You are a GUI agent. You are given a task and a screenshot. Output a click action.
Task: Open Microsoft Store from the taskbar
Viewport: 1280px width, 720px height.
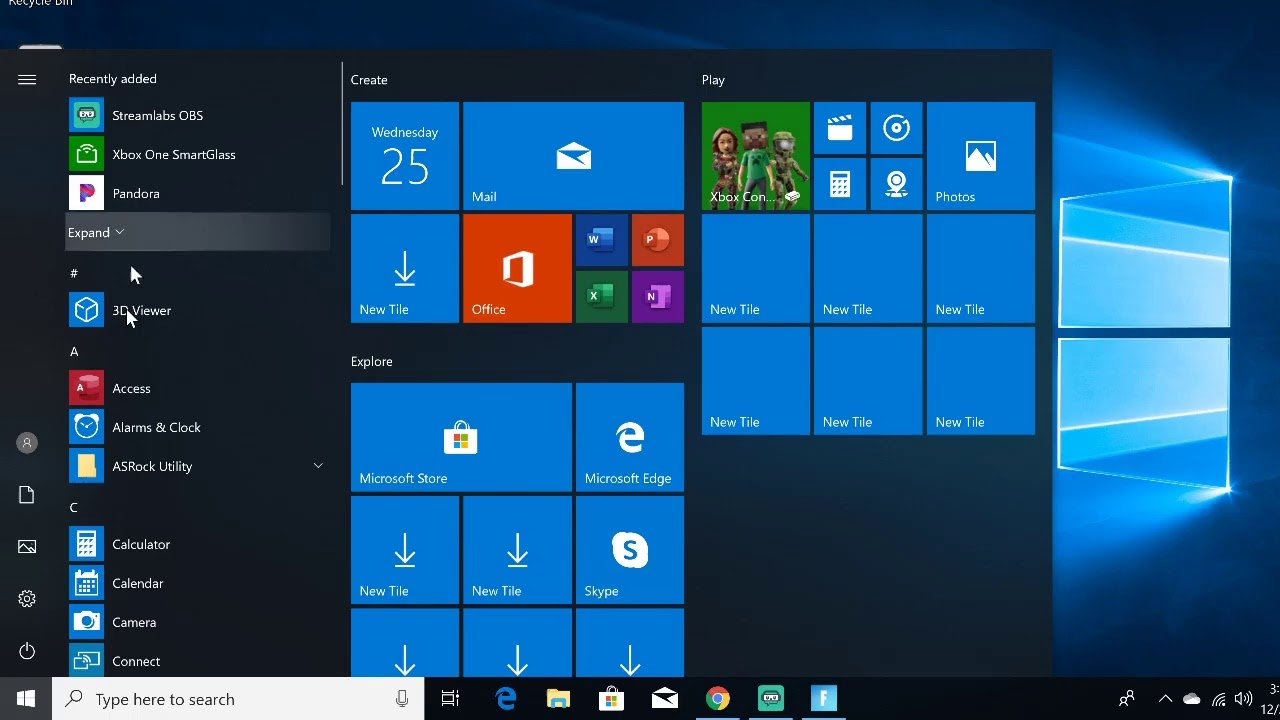click(611, 699)
